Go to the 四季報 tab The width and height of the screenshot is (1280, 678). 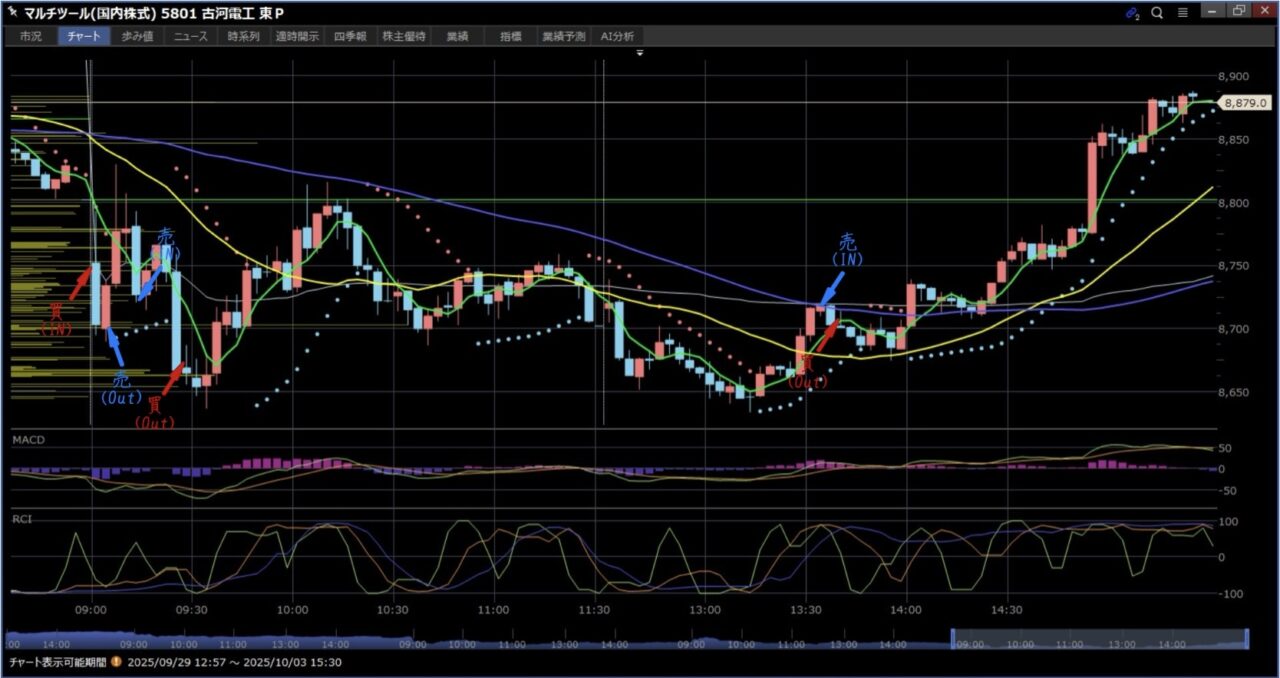350,36
